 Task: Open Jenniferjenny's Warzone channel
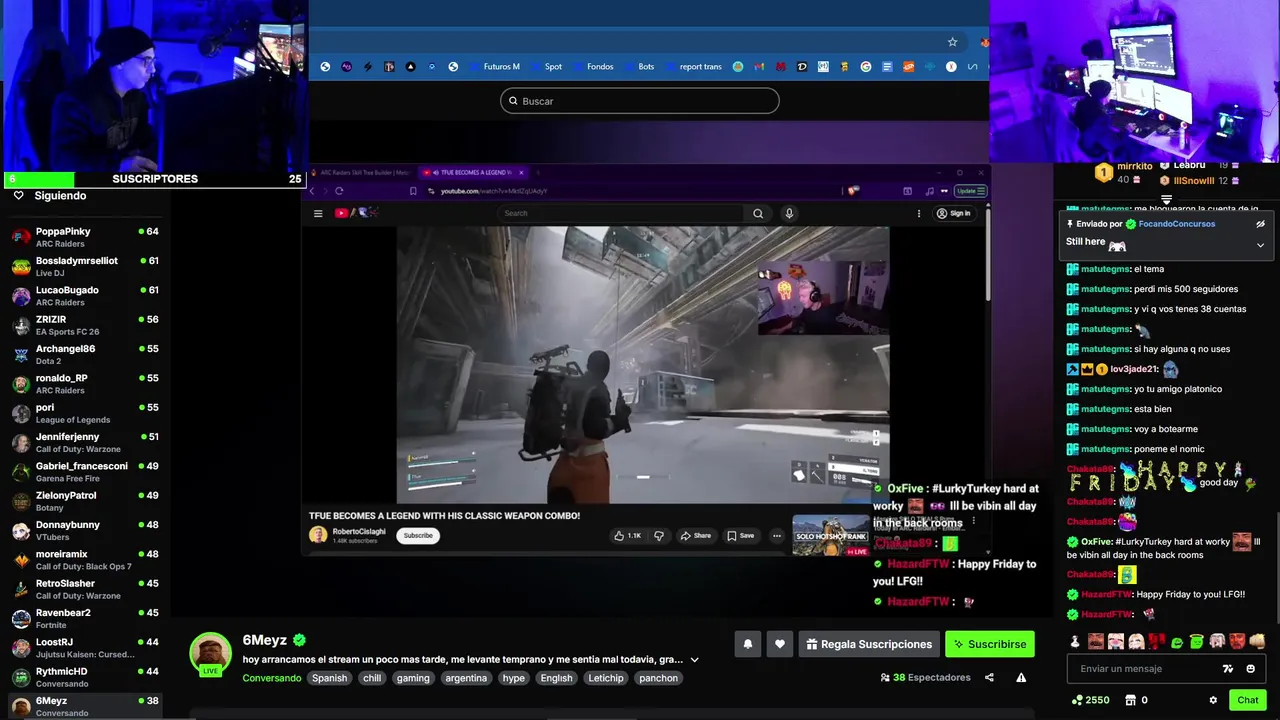click(85, 442)
